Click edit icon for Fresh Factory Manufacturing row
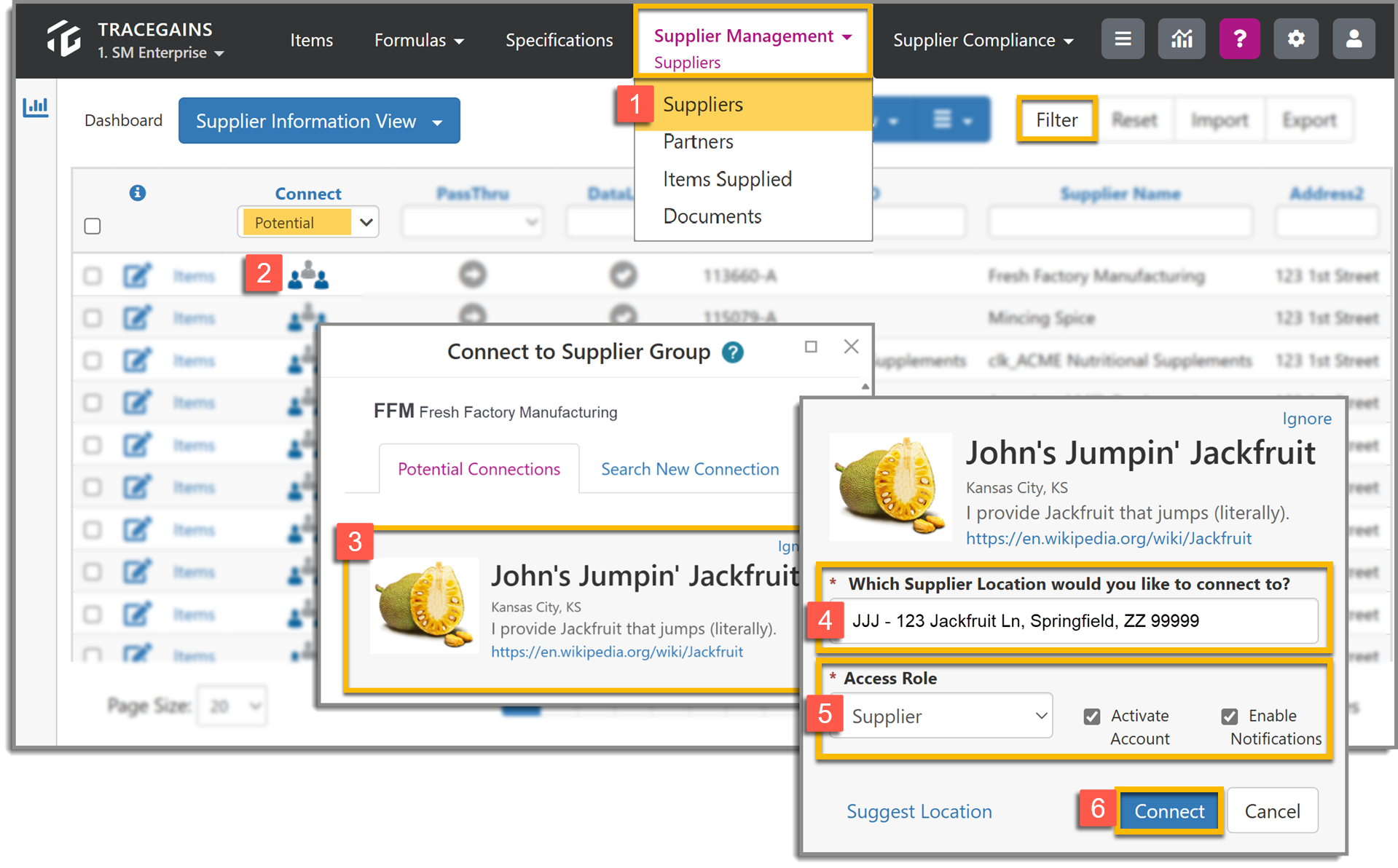The height and width of the screenshot is (868, 1398). 136,275
